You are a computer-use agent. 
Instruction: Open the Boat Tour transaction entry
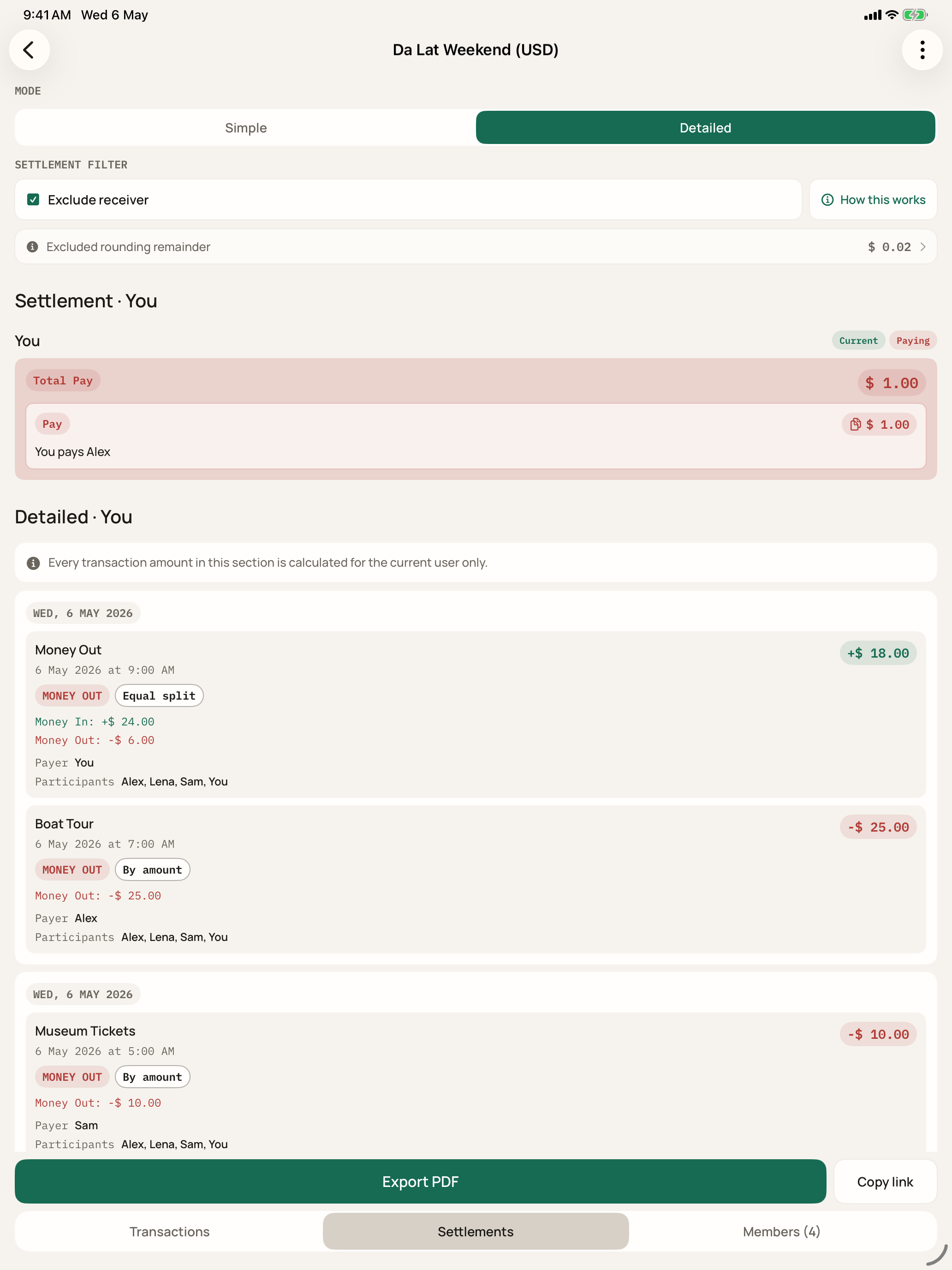point(476,879)
